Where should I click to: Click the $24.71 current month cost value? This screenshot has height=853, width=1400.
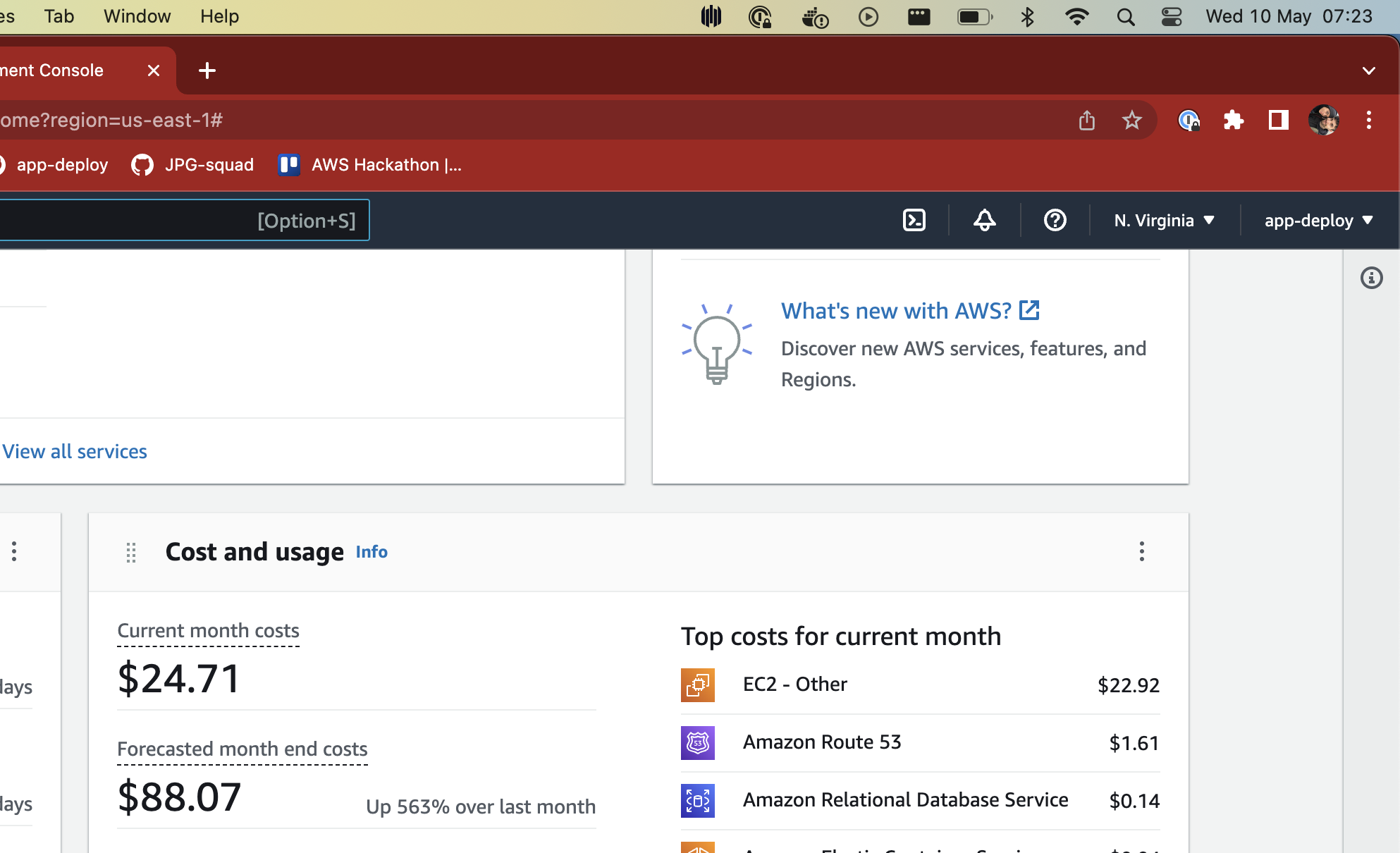(179, 678)
